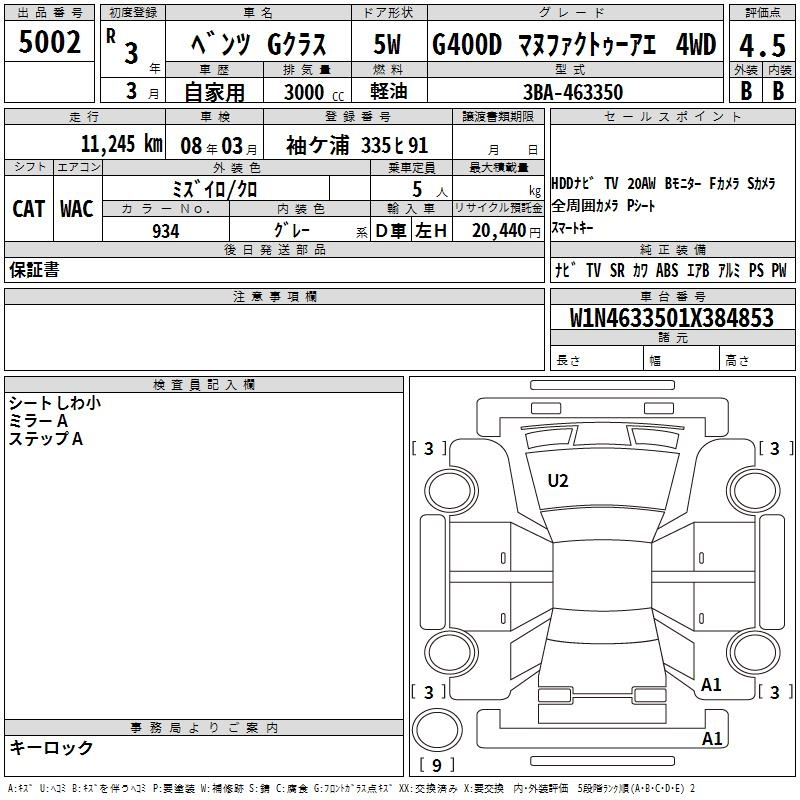Click the lot number 5002
This screenshot has height=800, width=800.
(x=50, y=42)
